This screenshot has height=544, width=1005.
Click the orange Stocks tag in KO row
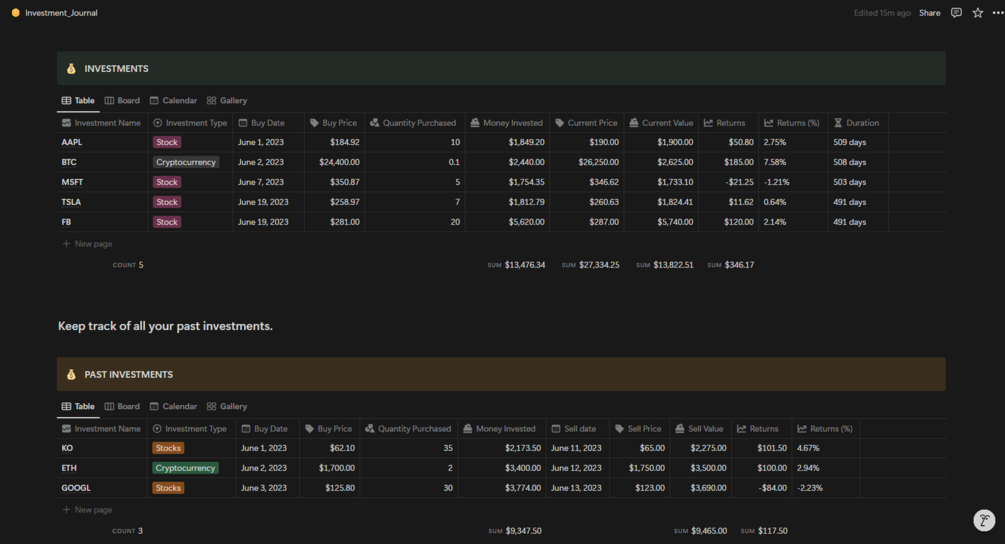point(168,448)
